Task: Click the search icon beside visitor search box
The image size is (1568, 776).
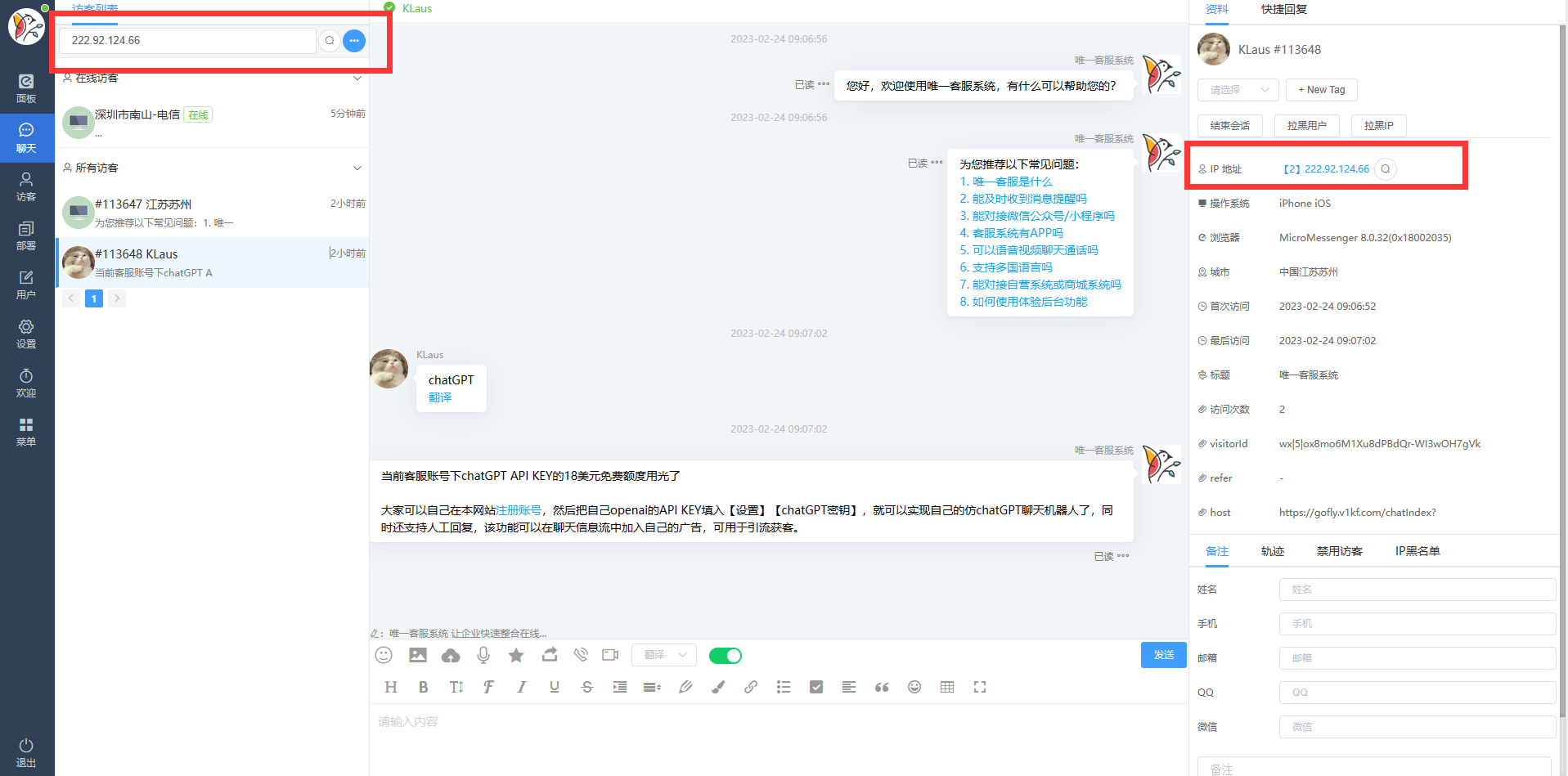Action: click(x=330, y=40)
